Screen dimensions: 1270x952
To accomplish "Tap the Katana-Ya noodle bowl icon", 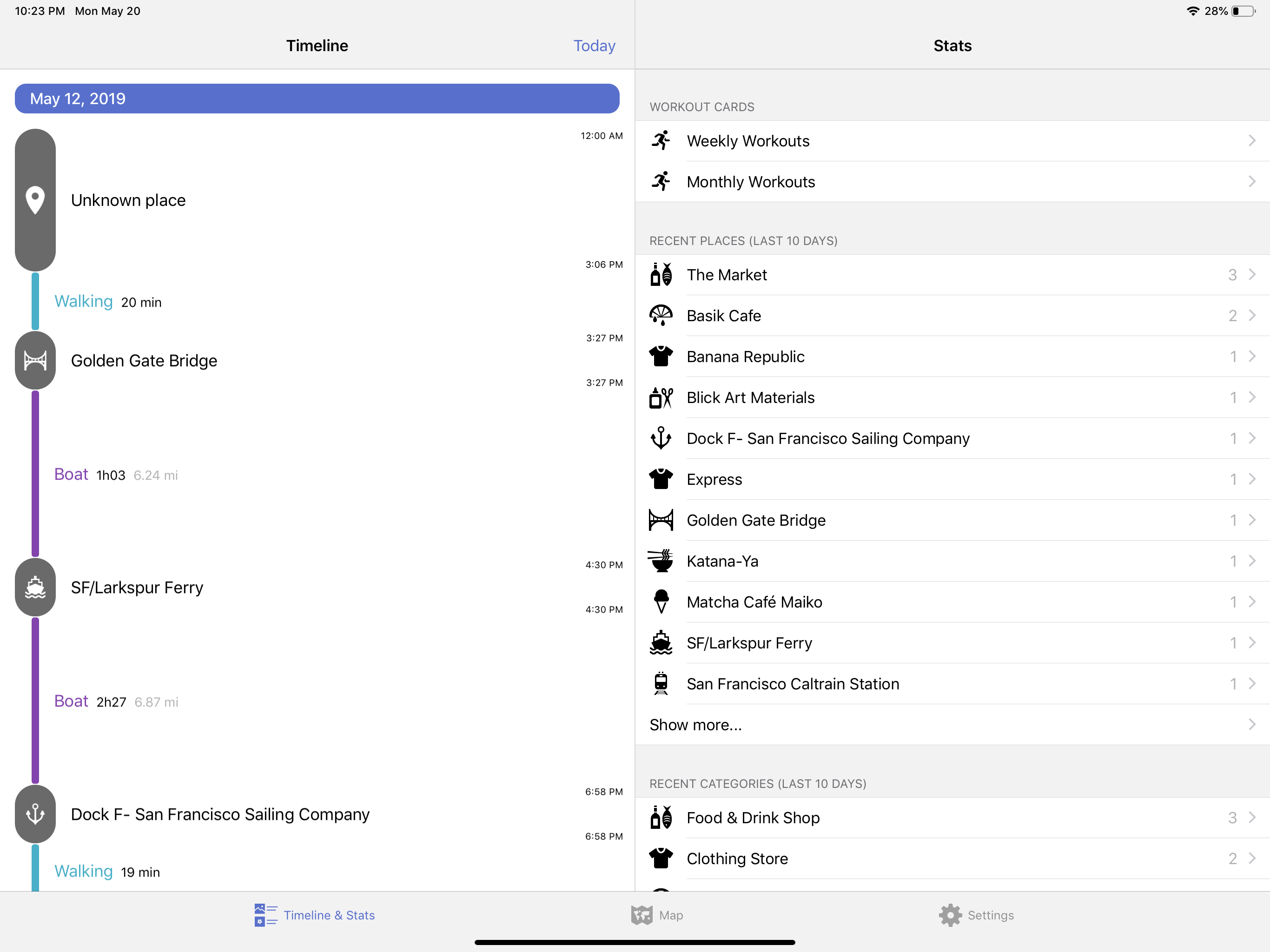I will 661,561.
